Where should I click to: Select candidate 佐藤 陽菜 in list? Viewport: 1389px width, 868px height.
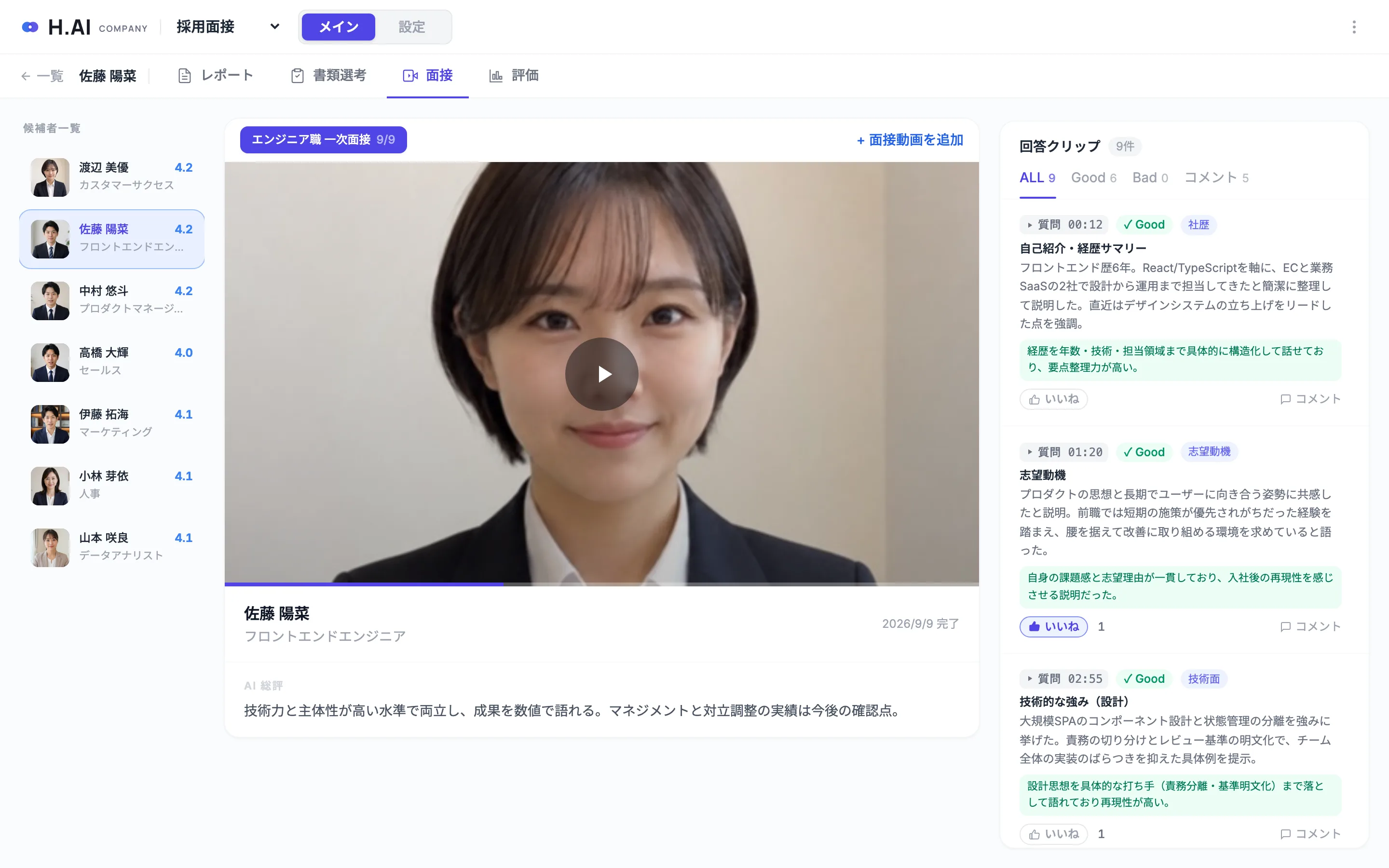pos(112,239)
